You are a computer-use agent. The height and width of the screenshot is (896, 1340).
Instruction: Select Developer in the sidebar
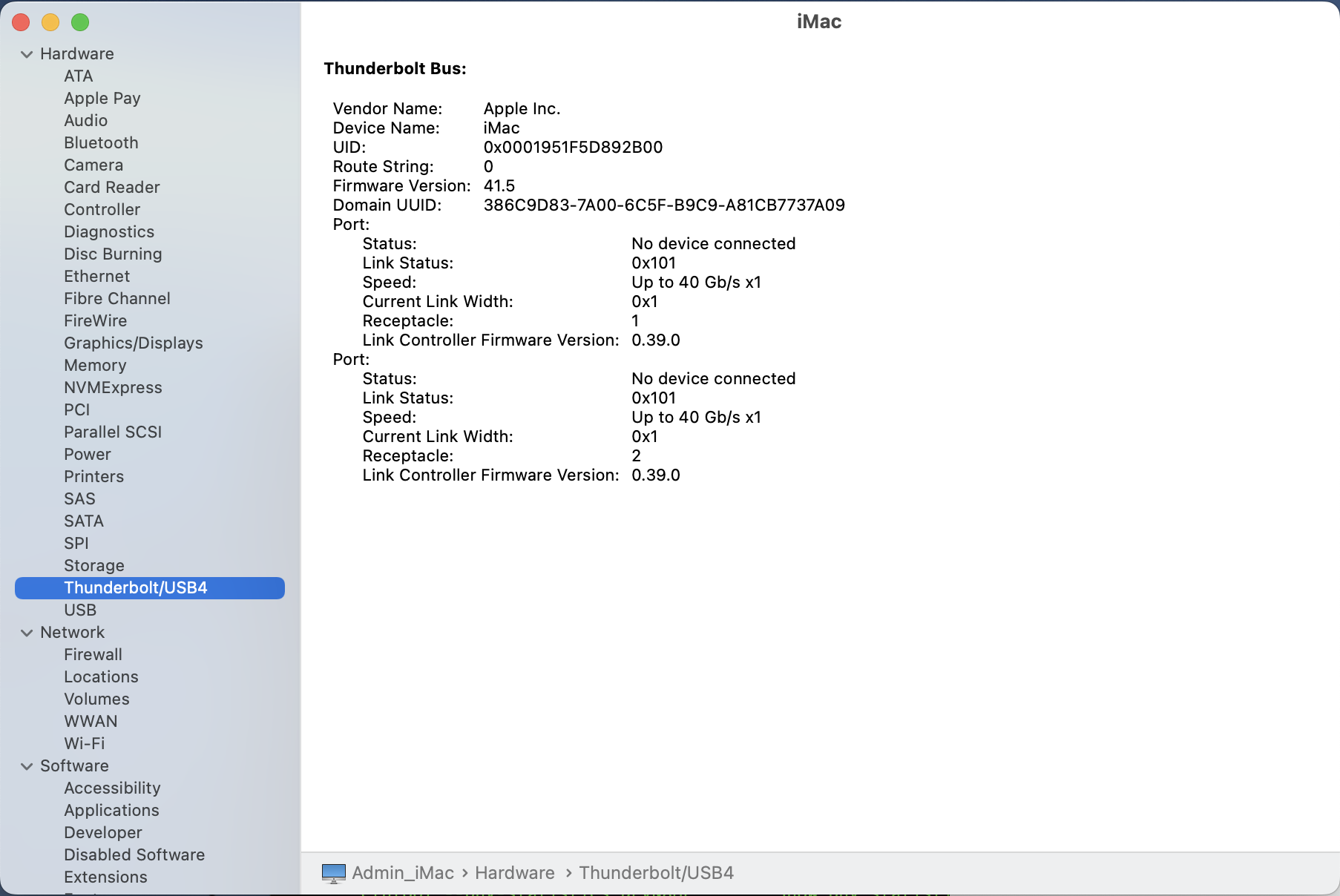[103, 833]
